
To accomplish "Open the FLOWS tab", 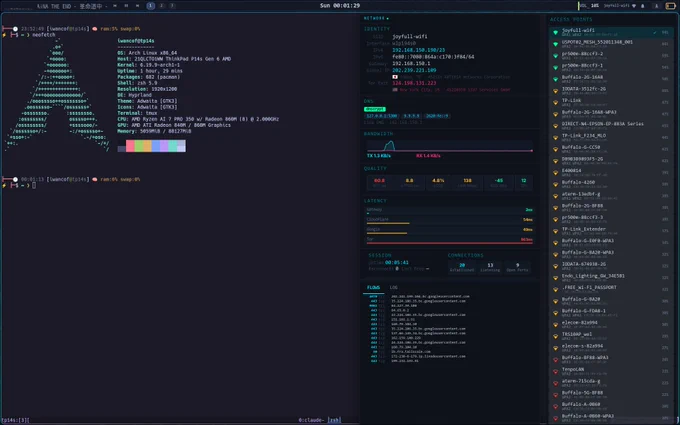I will (373, 288).
